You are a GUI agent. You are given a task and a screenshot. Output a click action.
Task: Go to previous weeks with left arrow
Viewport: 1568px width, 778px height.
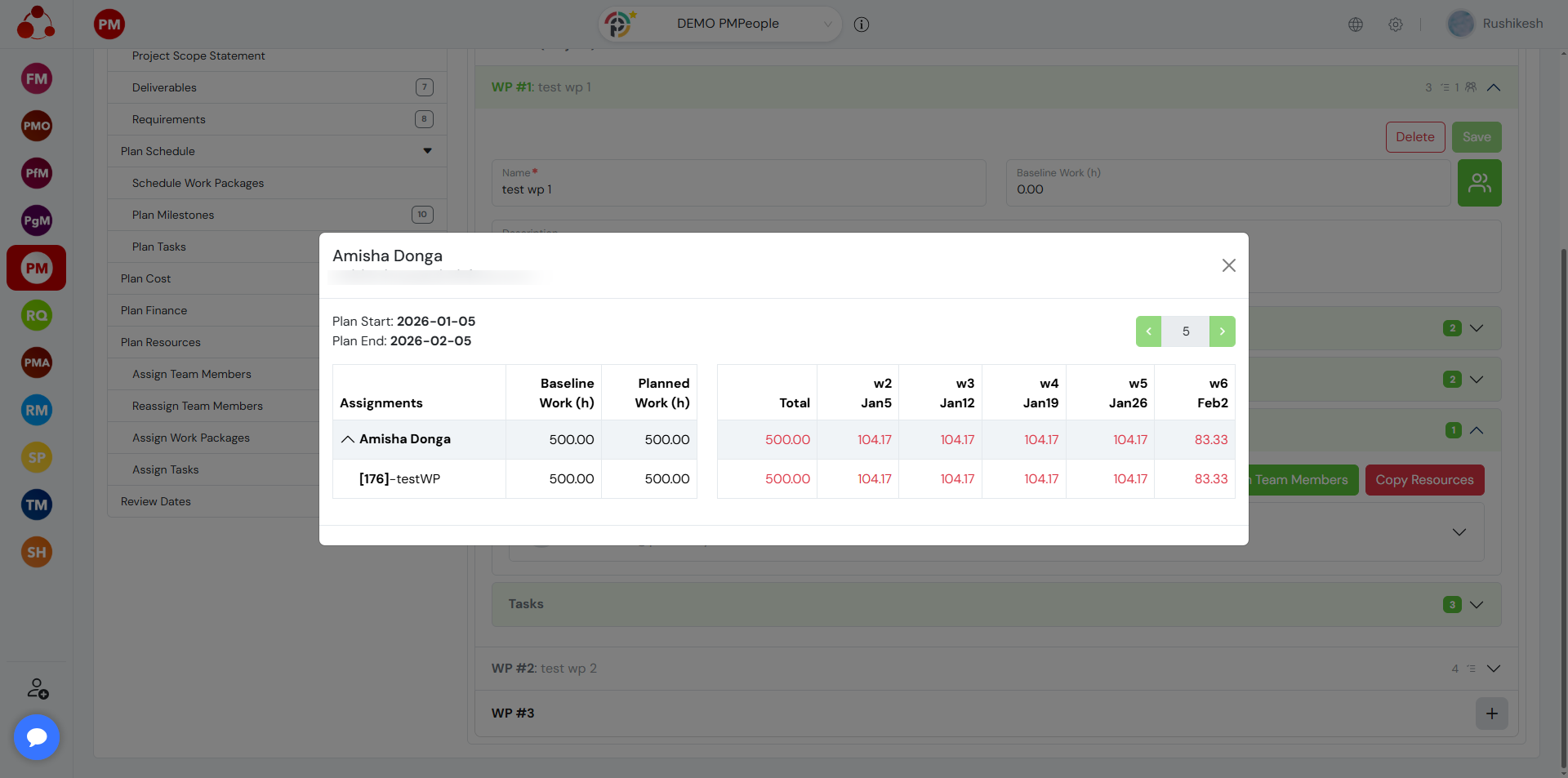(x=1148, y=331)
